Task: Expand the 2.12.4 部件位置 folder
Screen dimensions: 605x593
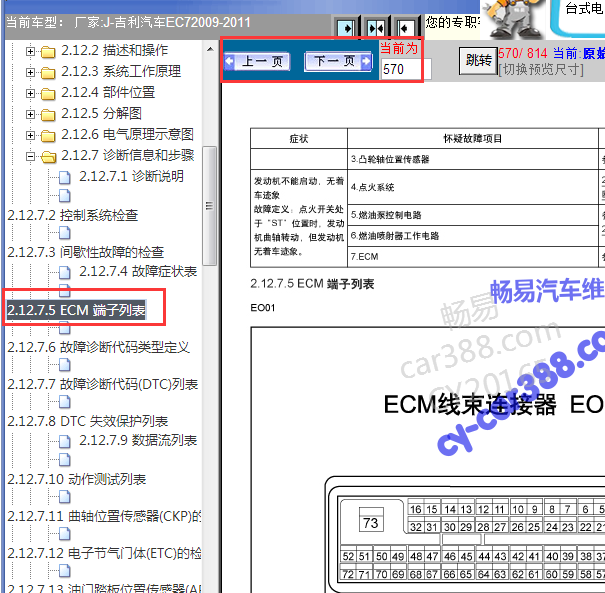Action: (x=30, y=93)
